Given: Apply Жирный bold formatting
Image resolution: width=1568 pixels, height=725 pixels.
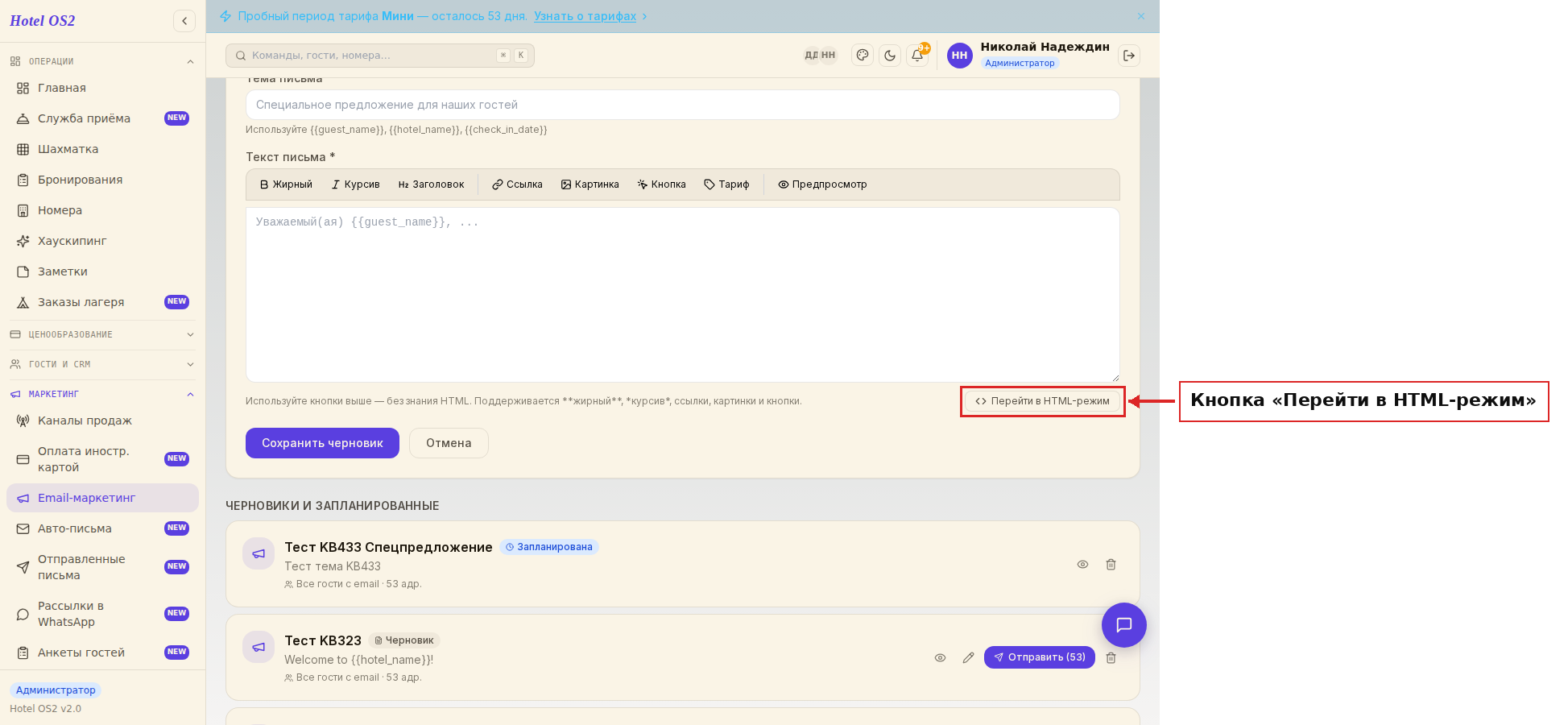Looking at the screenshot, I should [x=286, y=184].
